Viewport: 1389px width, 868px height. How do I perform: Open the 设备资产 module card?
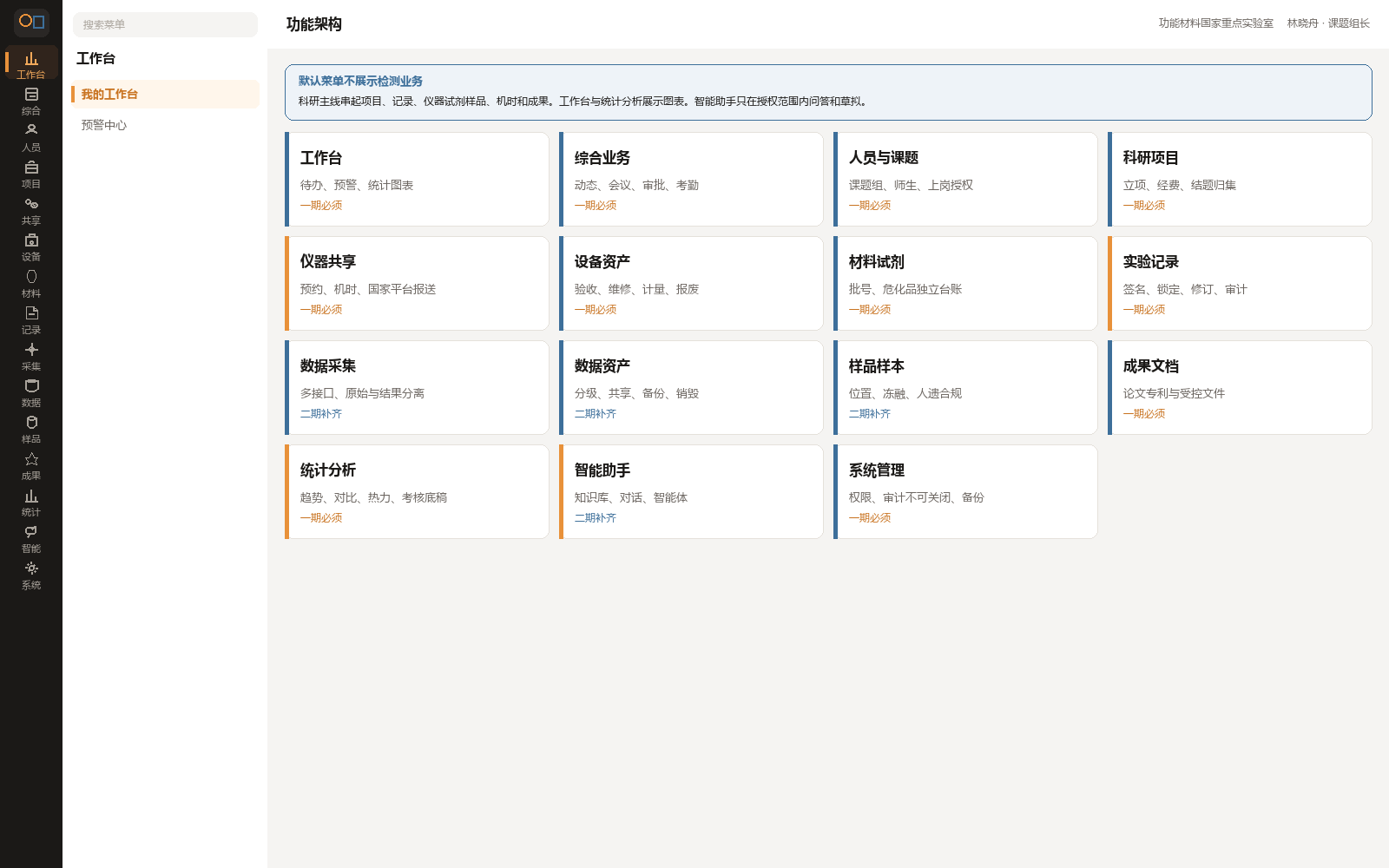(691, 284)
